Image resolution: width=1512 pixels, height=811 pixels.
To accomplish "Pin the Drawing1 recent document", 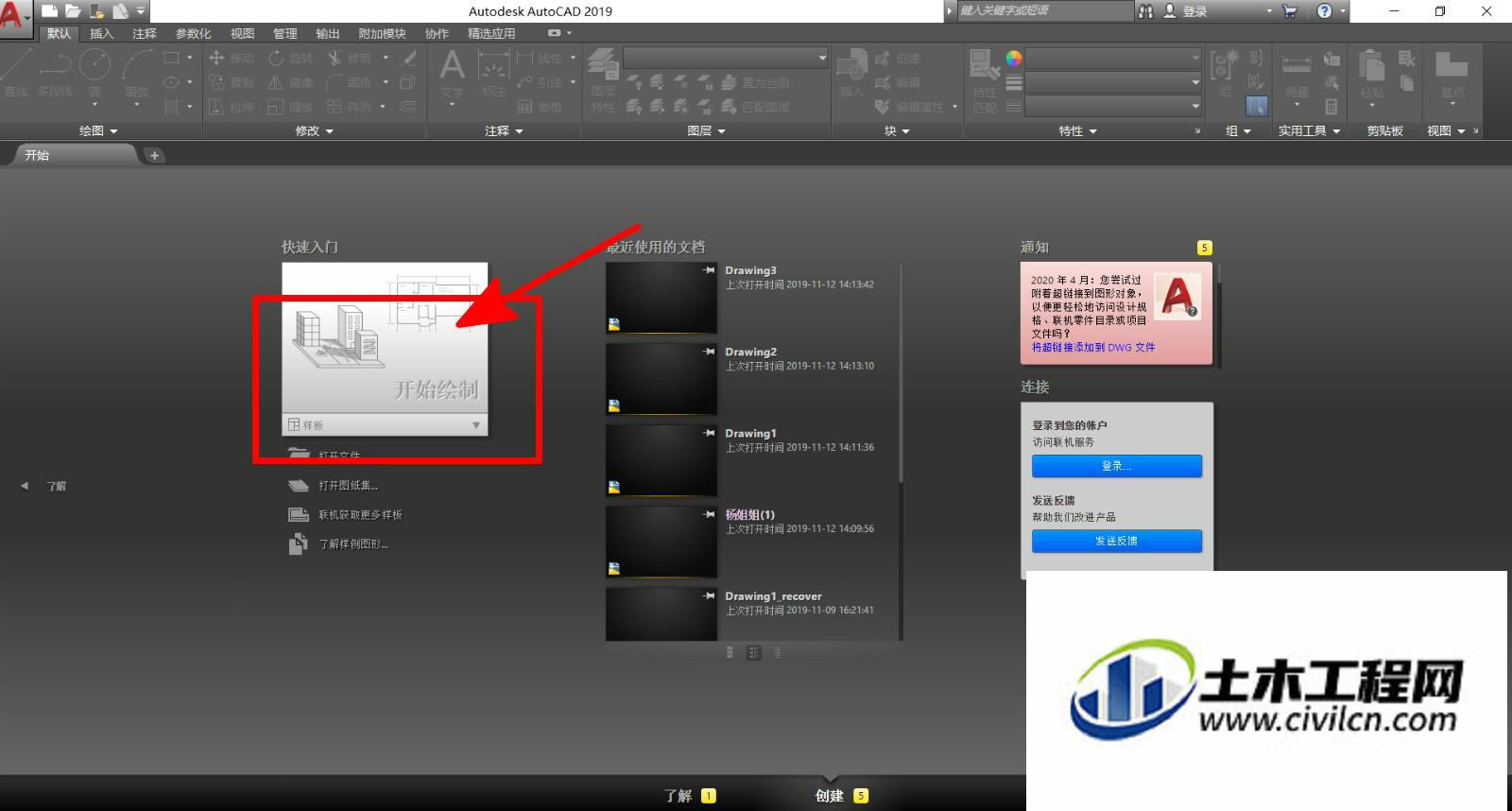I will point(709,433).
